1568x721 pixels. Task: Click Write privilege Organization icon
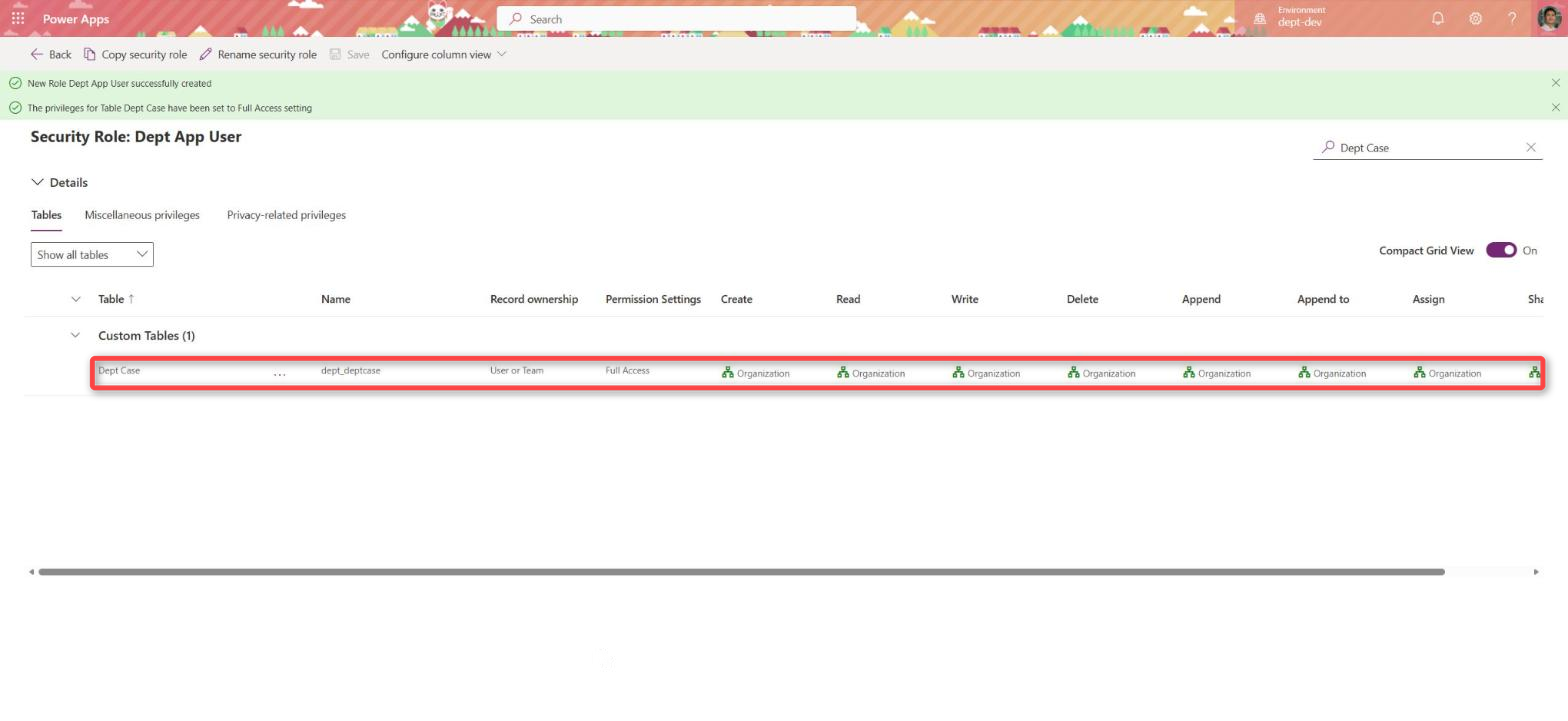click(958, 372)
